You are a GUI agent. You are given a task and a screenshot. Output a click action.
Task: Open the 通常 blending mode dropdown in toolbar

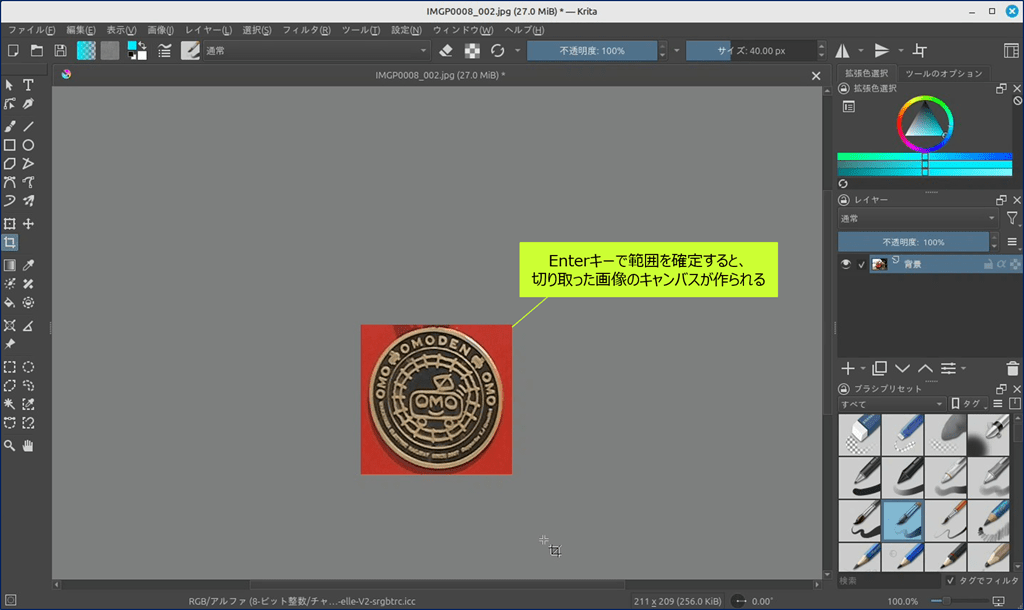[316, 51]
